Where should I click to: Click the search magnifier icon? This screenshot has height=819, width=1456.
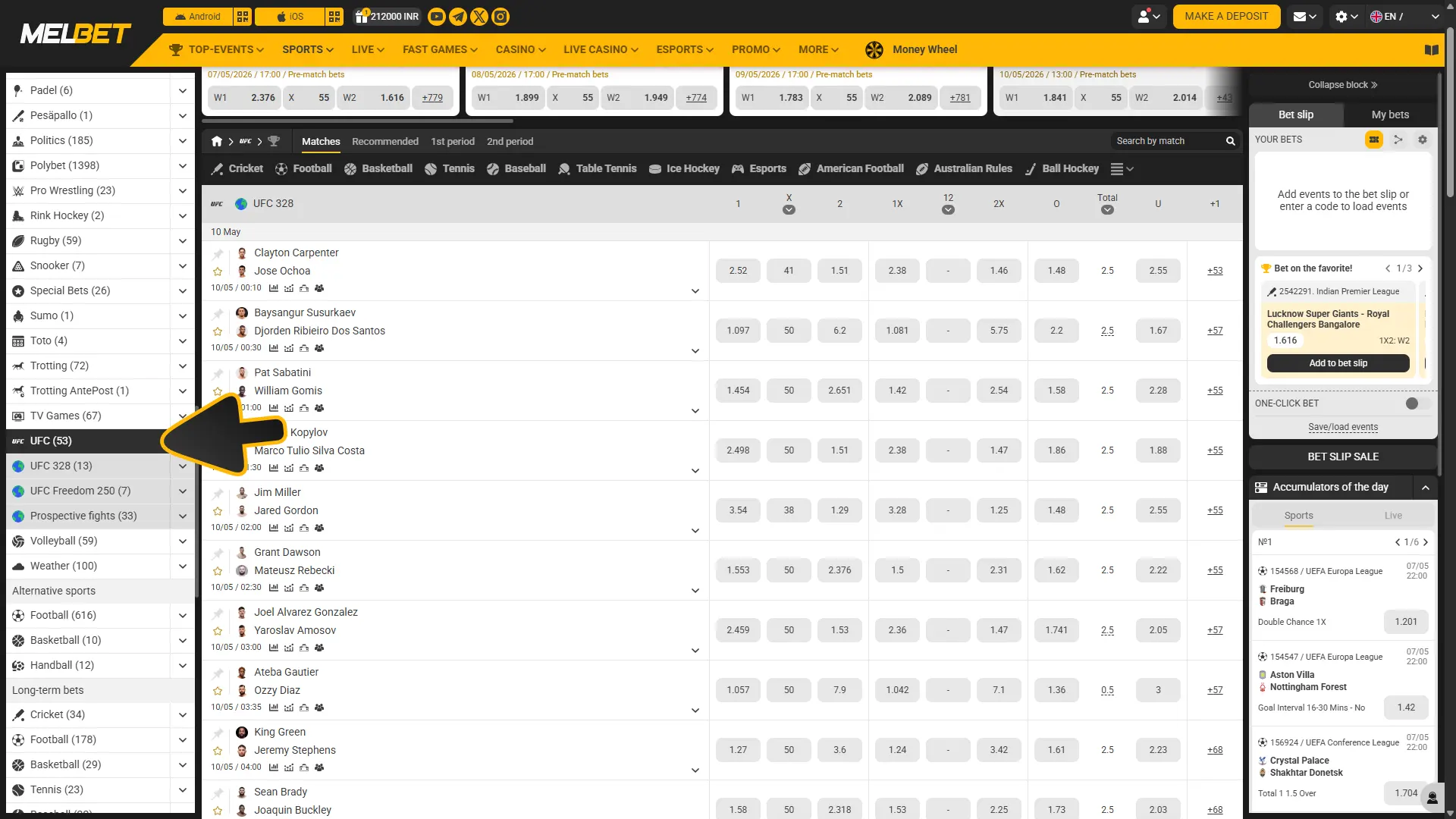(1231, 142)
